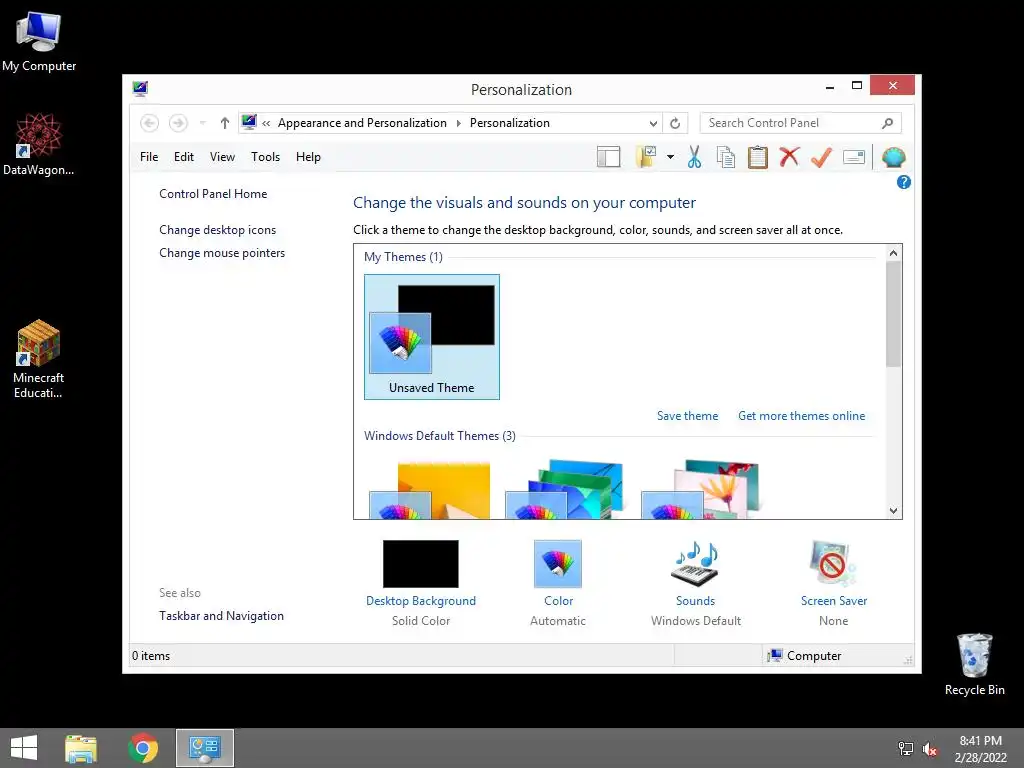Toggle the preview pane layout icon
The width and height of the screenshot is (1024, 768).
[609, 157]
